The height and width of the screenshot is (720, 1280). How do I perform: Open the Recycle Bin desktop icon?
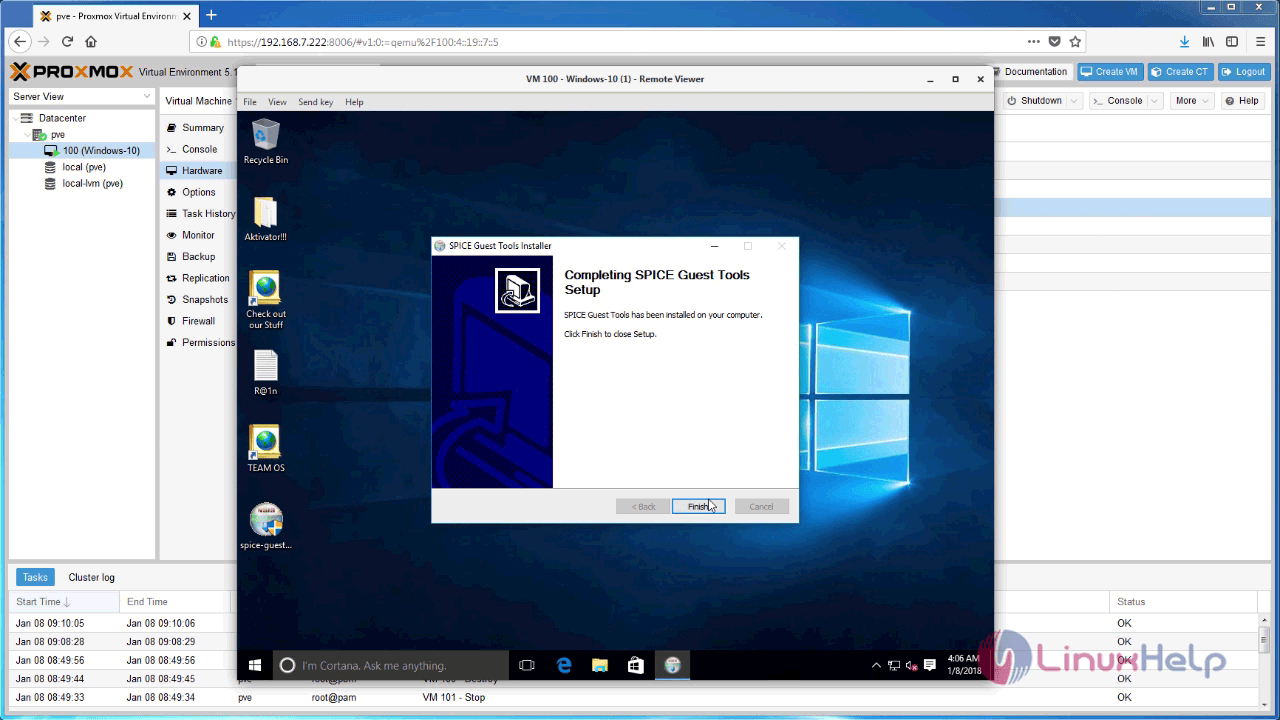(266, 141)
